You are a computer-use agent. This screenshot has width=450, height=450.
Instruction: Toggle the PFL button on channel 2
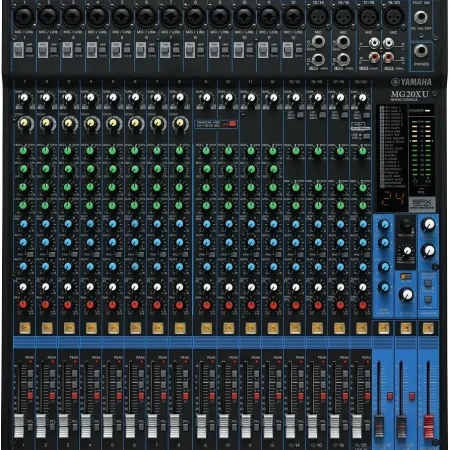52,427
